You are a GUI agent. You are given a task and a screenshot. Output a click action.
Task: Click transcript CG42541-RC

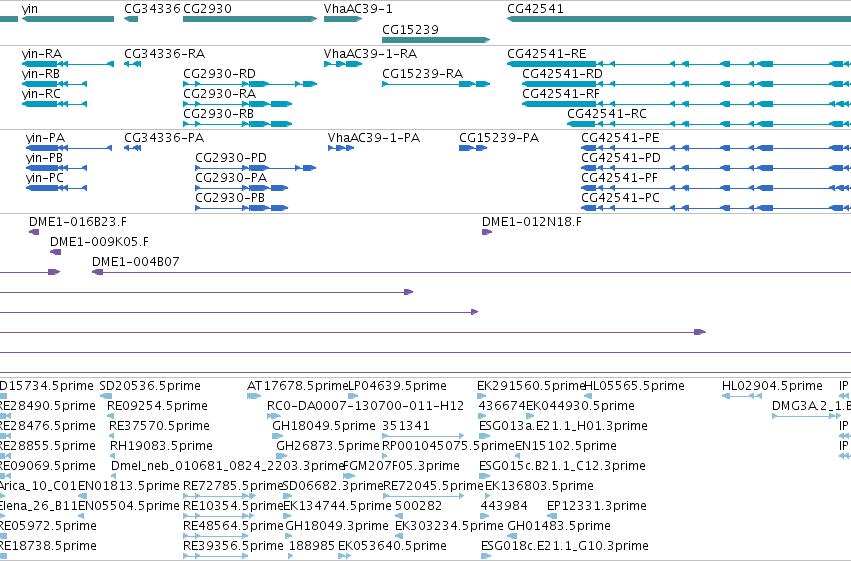coord(607,114)
